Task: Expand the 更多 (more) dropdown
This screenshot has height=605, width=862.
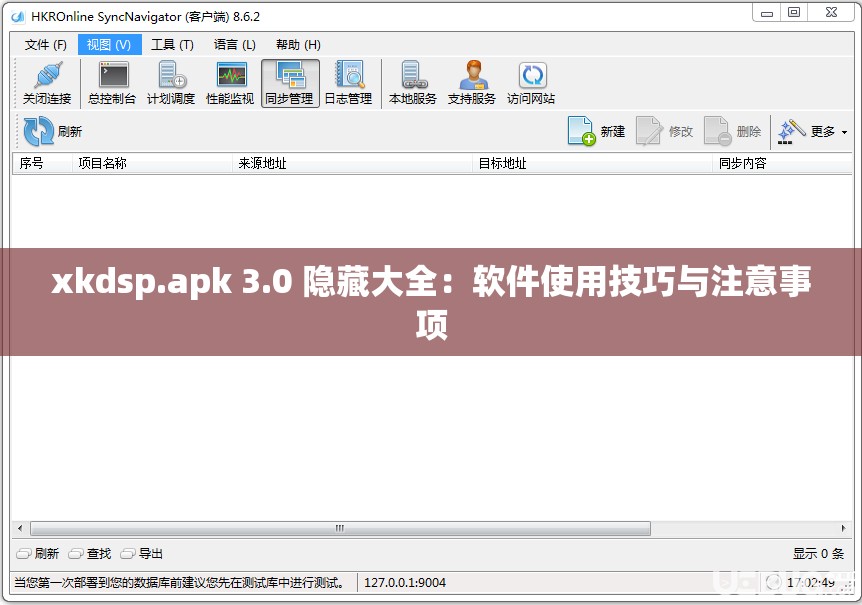Action: pos(817,131)
